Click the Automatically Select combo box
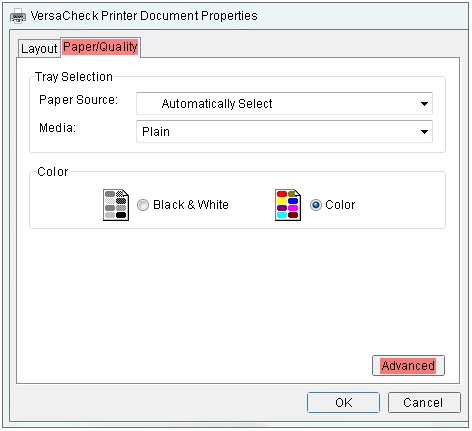Viewport: 472px width, 431px height. point(284,104)
